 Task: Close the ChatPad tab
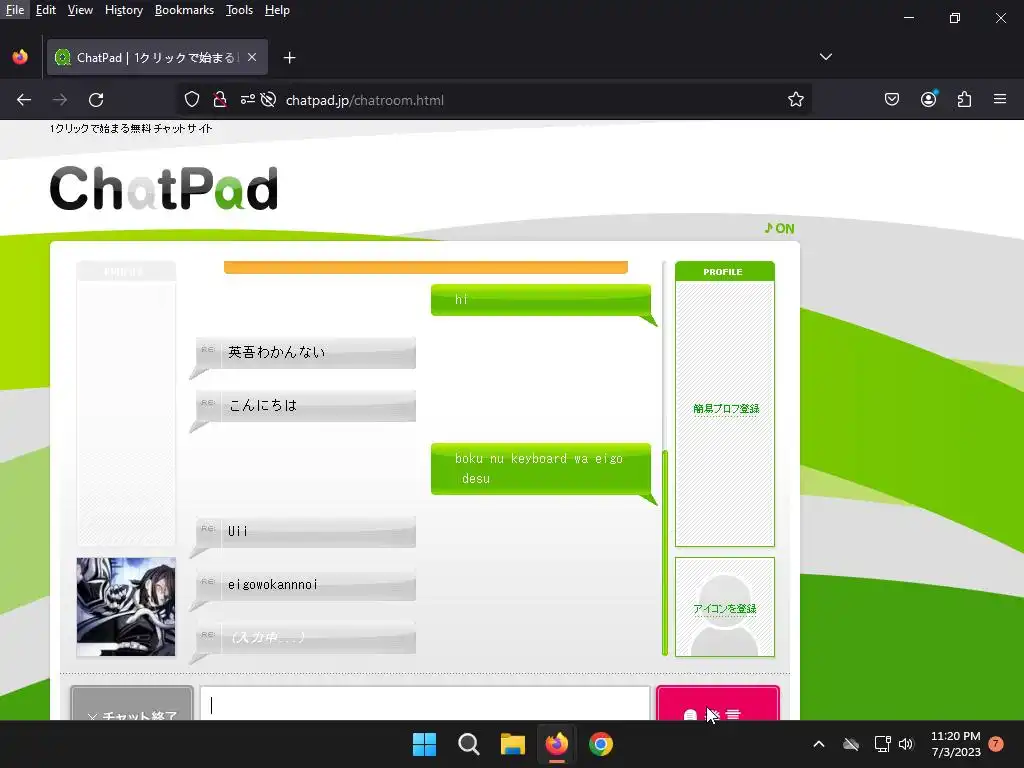252,57
